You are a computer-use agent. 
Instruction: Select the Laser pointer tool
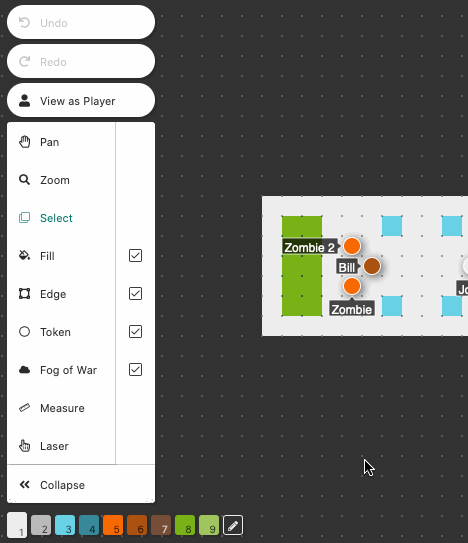[61, 446]
